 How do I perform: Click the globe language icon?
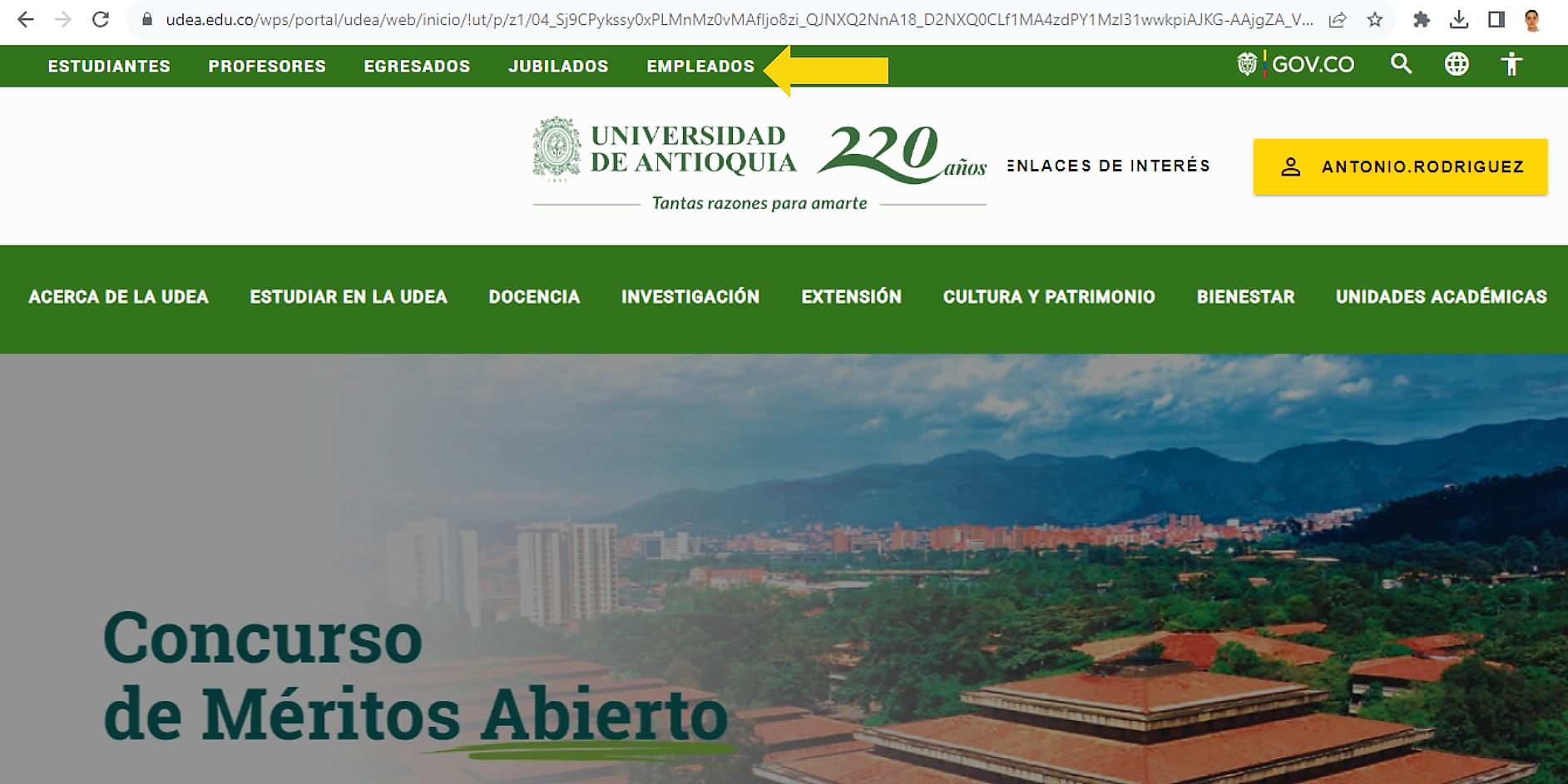point(1457,64)
